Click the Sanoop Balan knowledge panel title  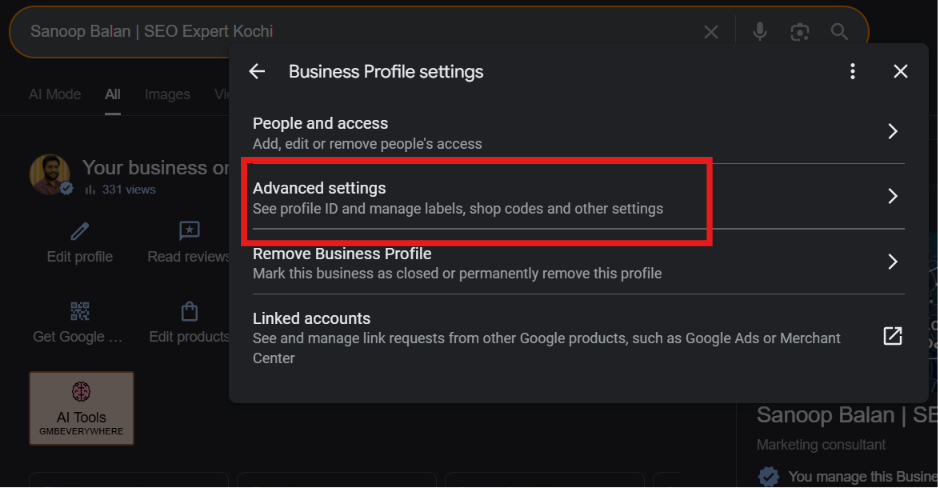pyautogui.click(x=846, y=415)
